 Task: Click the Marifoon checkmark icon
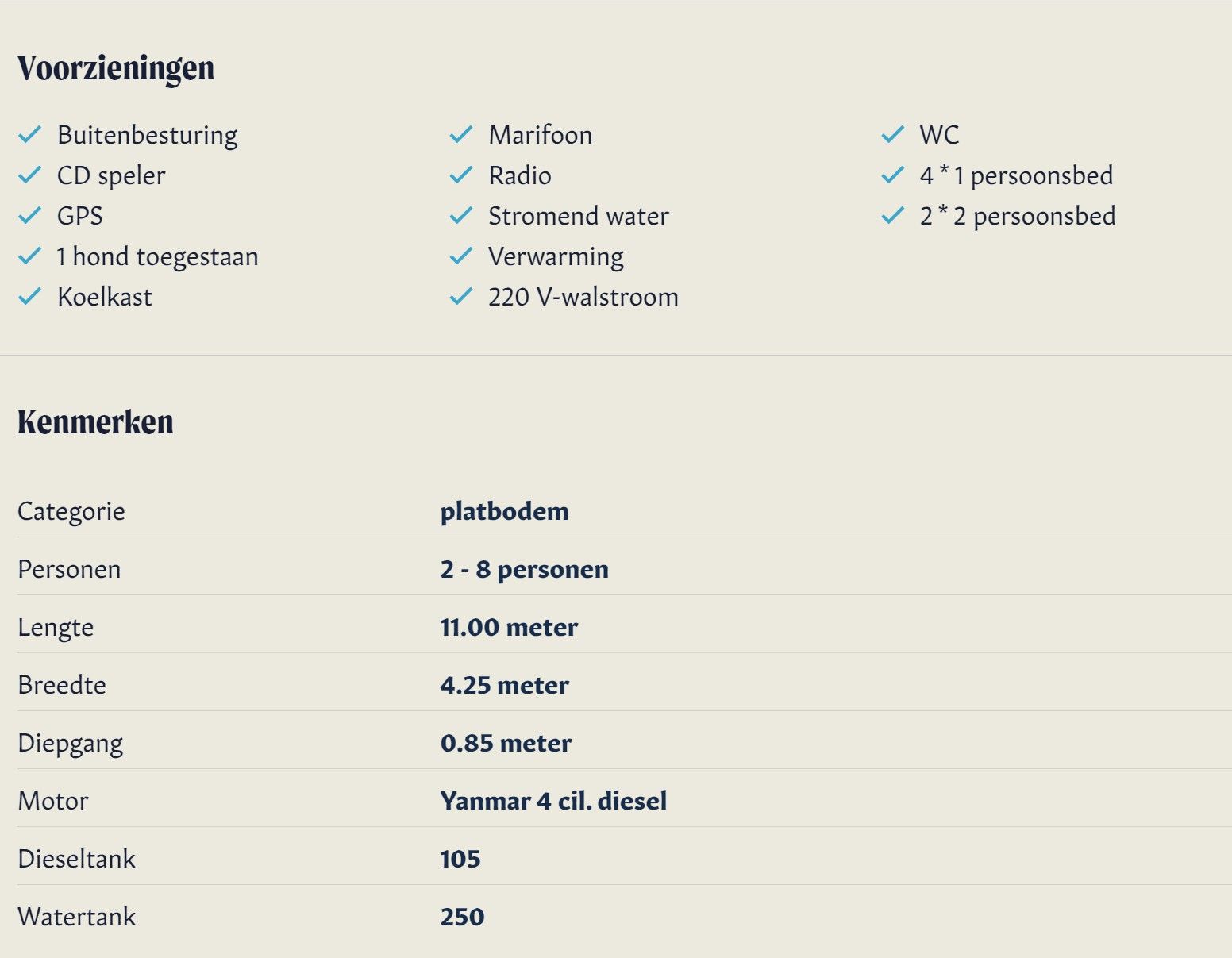(x=461, y=135)
